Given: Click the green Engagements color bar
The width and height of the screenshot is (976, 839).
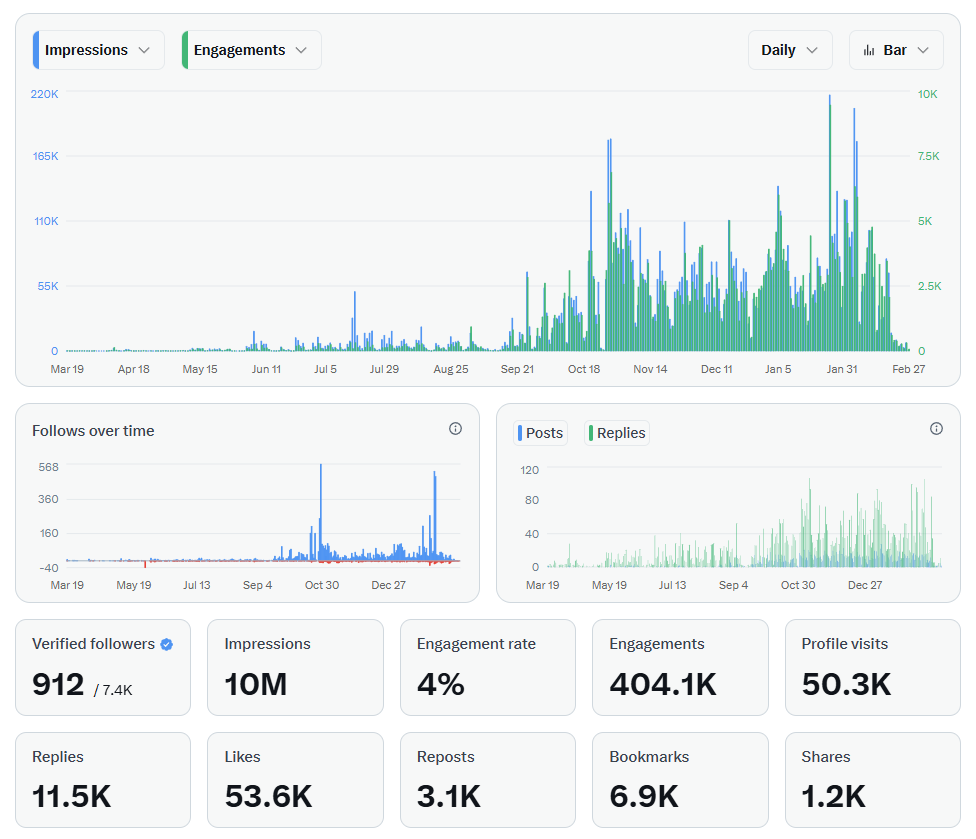Looking at the screenshot, I should pyautogui.click(x=185, y=50).
